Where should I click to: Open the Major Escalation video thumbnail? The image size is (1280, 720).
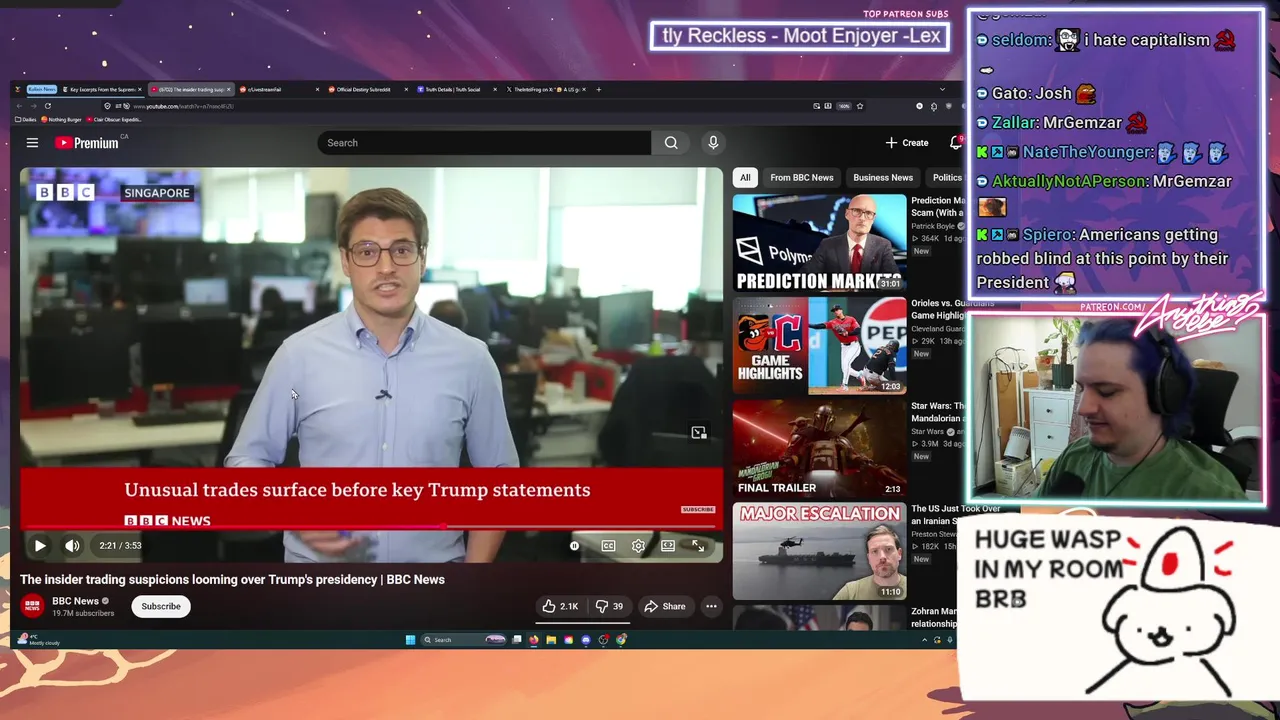[819, 552]
